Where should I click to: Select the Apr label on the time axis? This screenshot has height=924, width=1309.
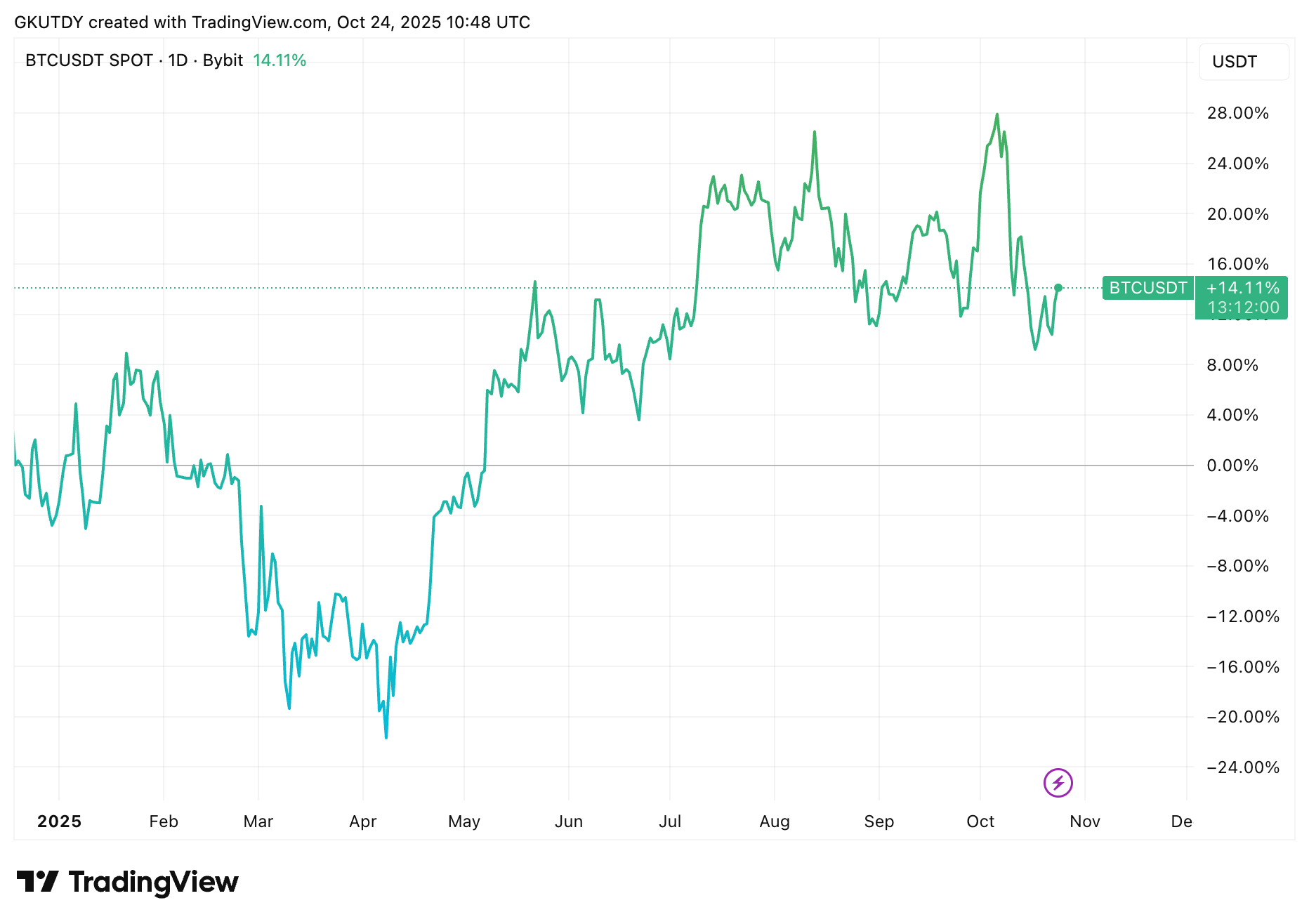click(x=363, y=821)
